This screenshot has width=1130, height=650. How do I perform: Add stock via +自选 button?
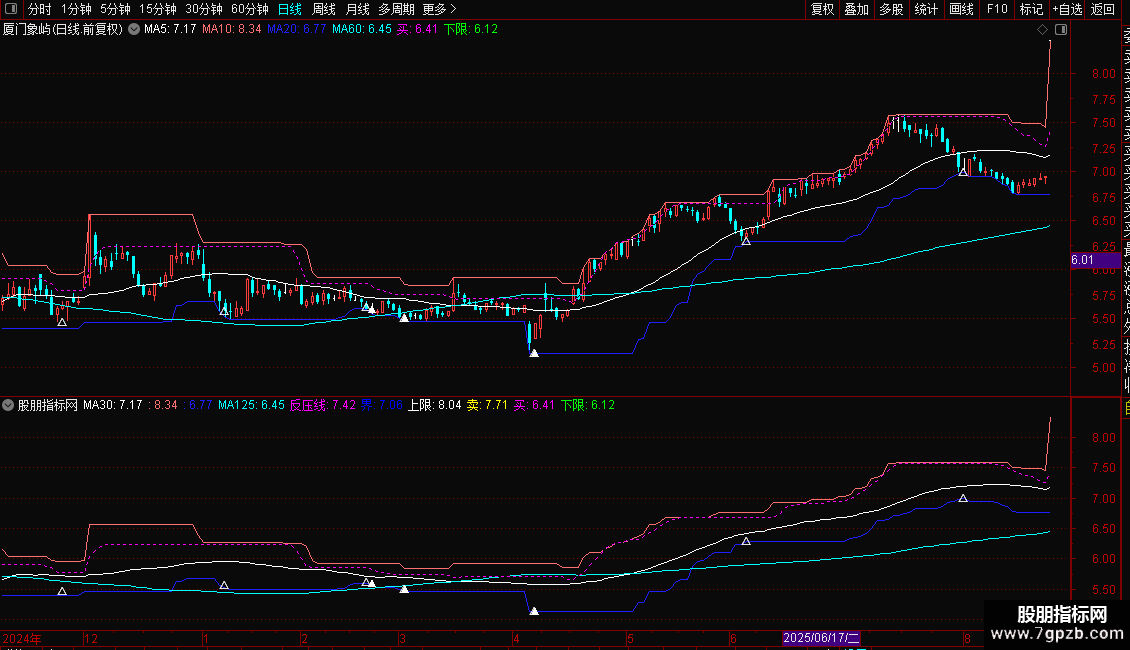(1067, 9)
